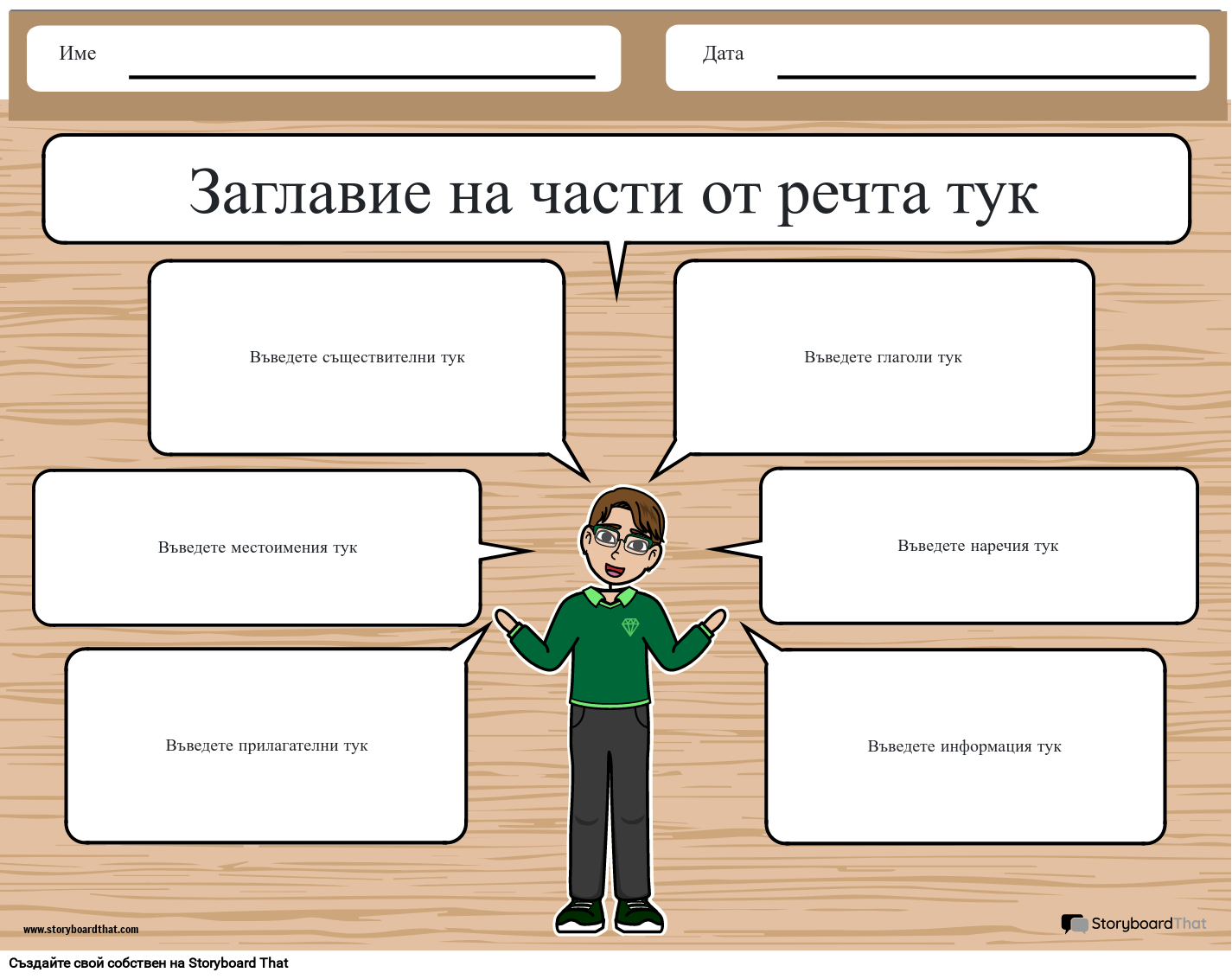
Task: Select the 'Въведете прилагателни тук' bubble
Action: (x=266, y=745)
